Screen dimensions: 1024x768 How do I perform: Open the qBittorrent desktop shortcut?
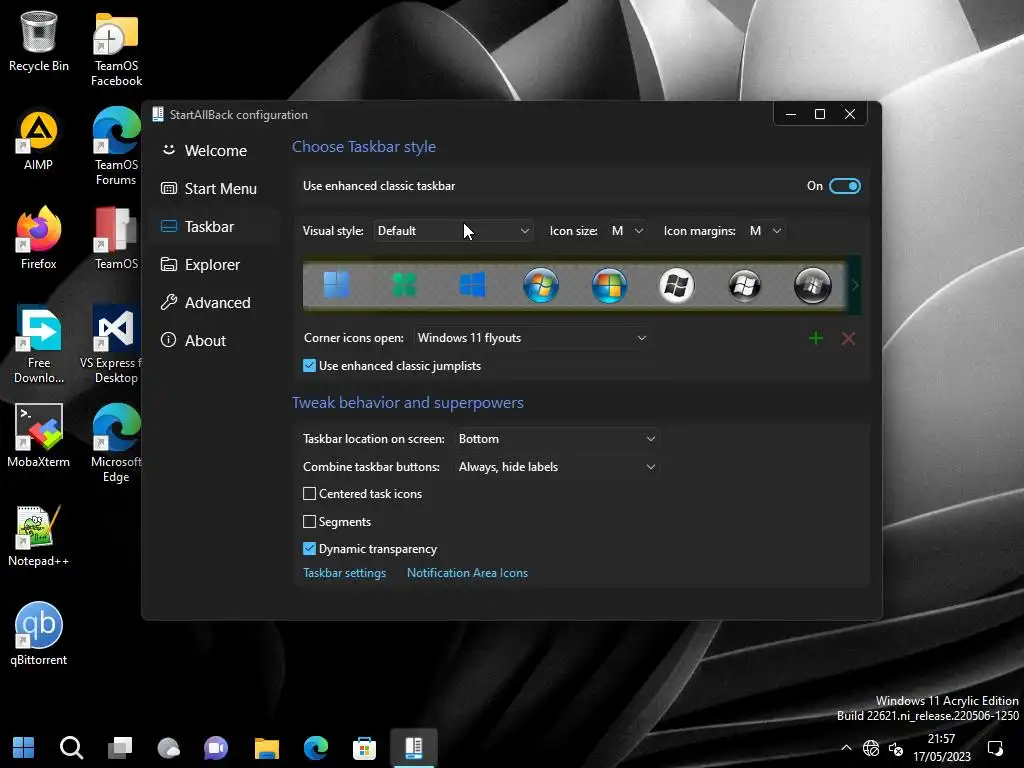click(39, 633)
